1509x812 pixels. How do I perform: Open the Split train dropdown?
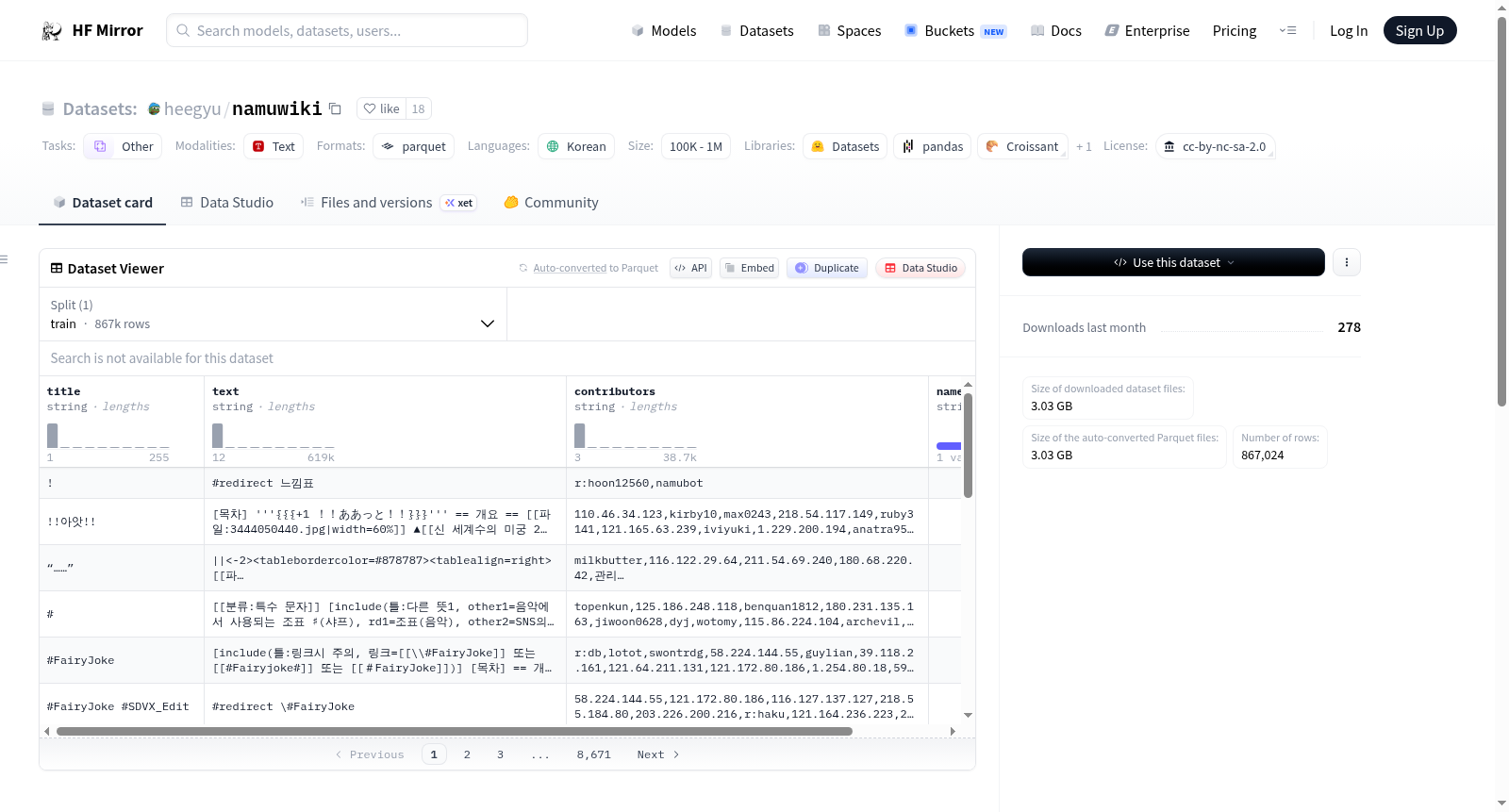273,314
